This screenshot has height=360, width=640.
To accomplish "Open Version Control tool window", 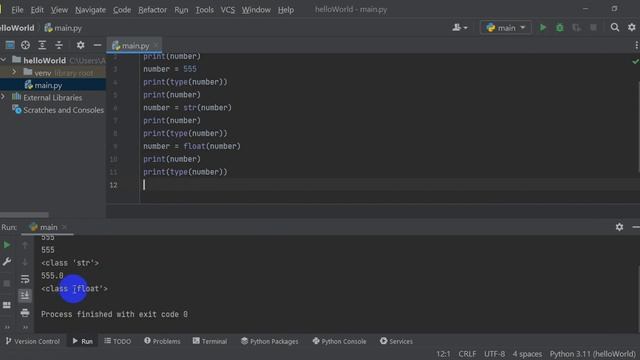I will (33, 341).
